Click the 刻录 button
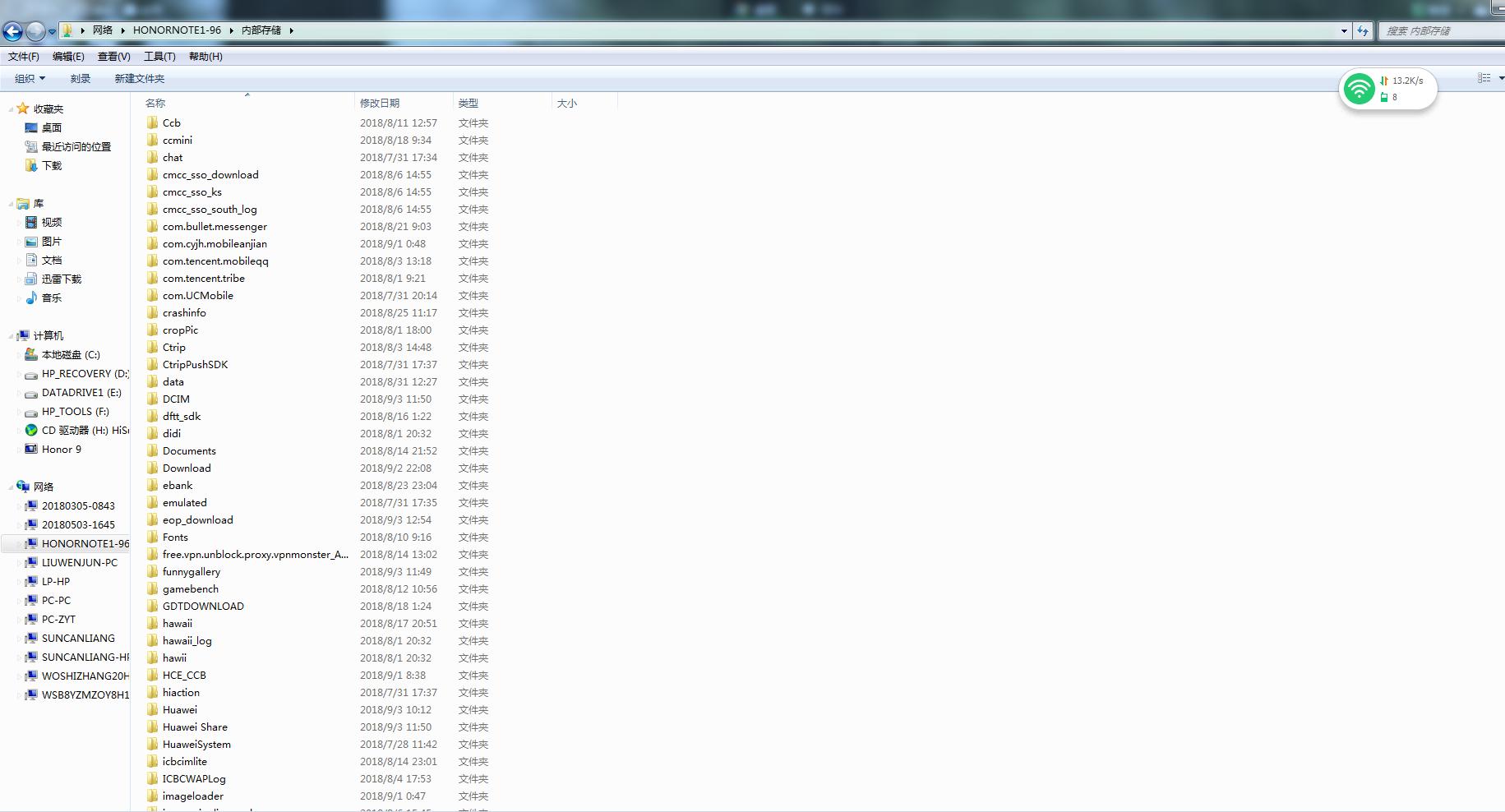This screenshot has height=812, width=1505. pos(80,78)
